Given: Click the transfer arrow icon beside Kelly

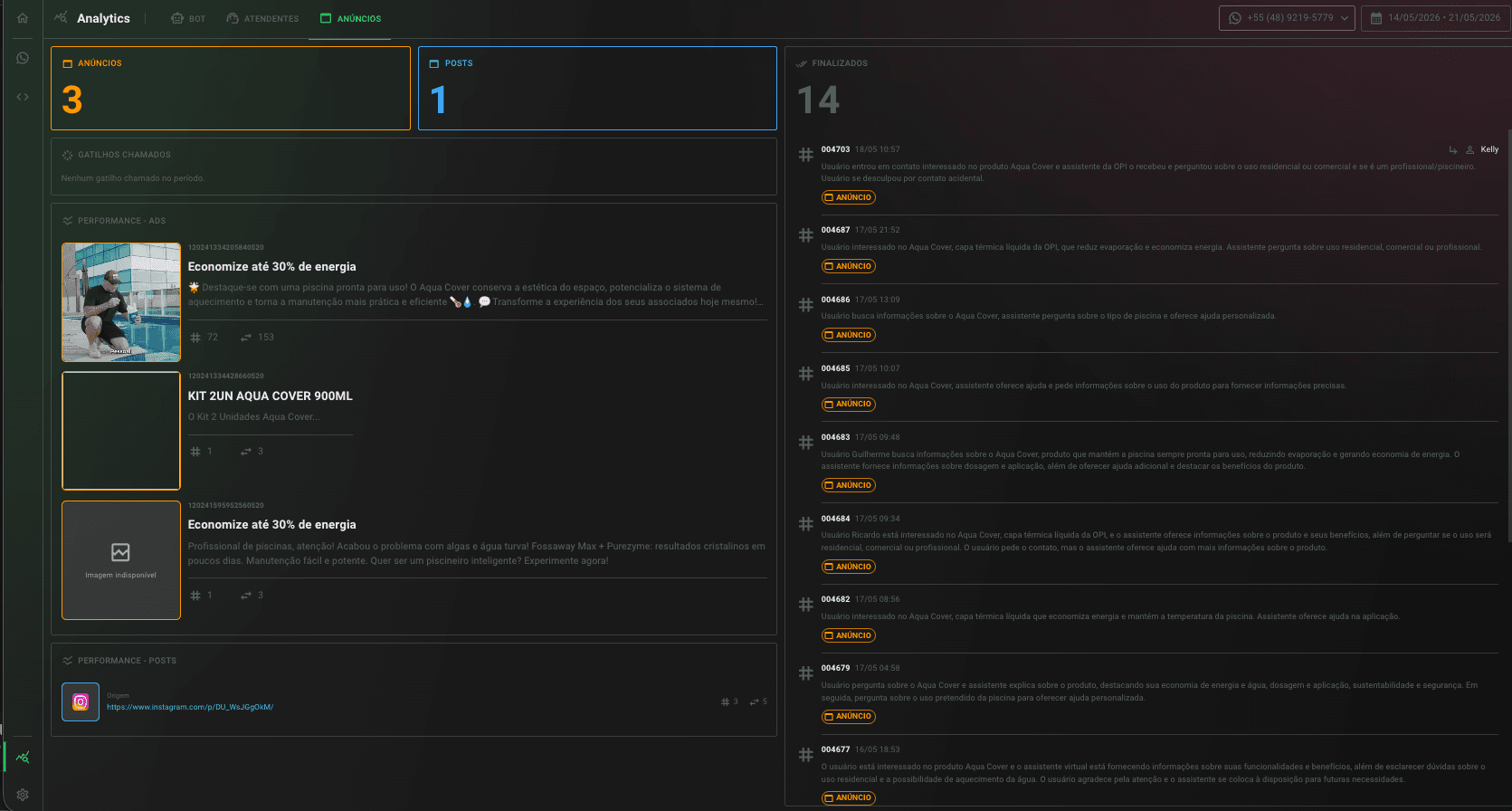Looking at the screenshot, I should pos(1453,150).
